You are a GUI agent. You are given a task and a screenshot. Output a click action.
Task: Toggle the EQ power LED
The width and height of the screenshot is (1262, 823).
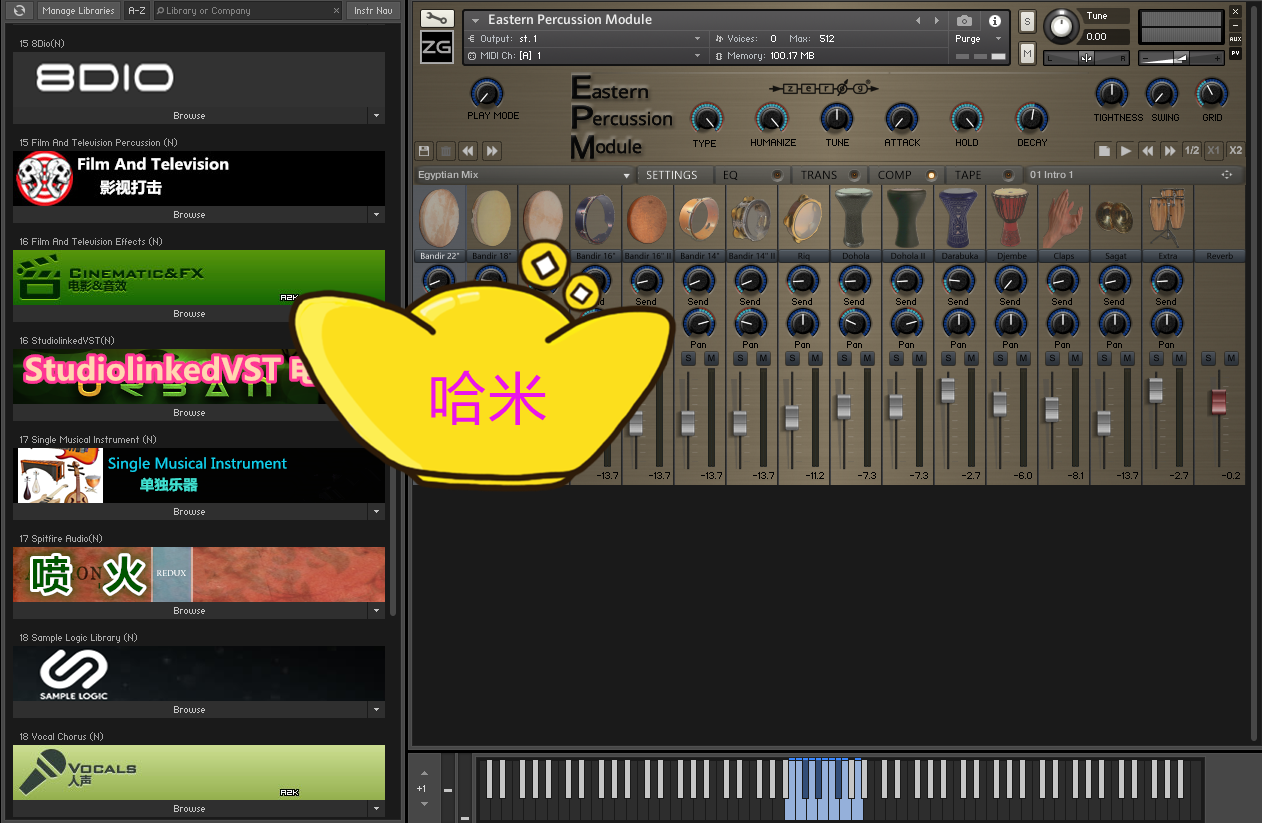777,175
